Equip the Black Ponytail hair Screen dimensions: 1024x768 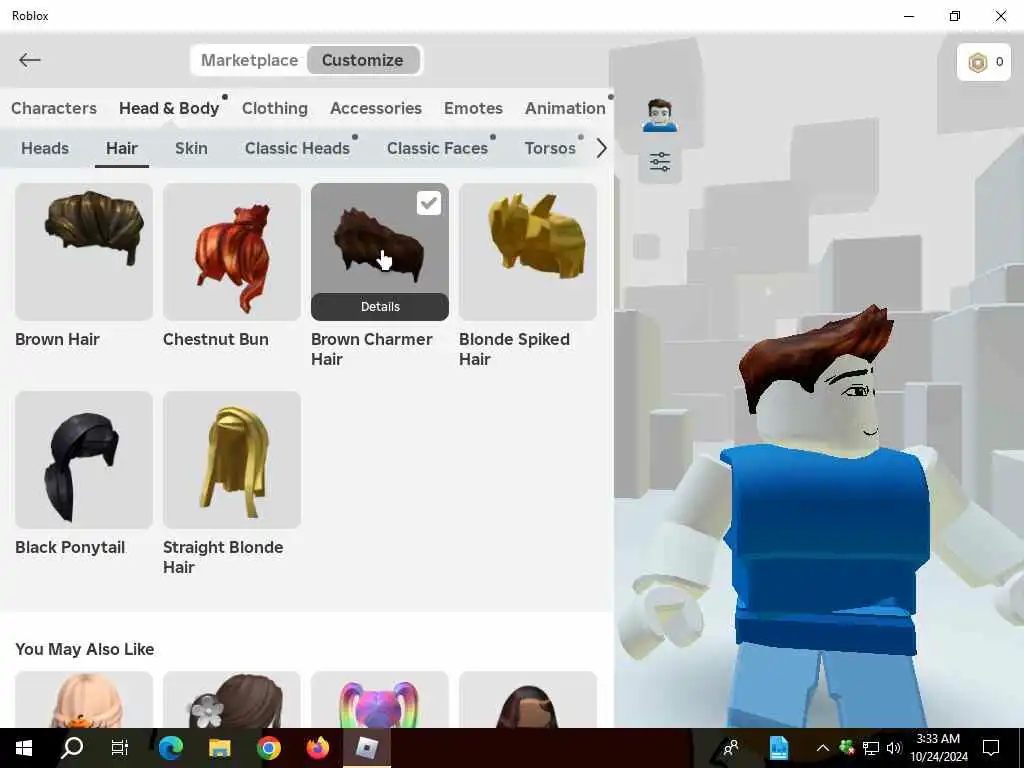tap(84, 460)
